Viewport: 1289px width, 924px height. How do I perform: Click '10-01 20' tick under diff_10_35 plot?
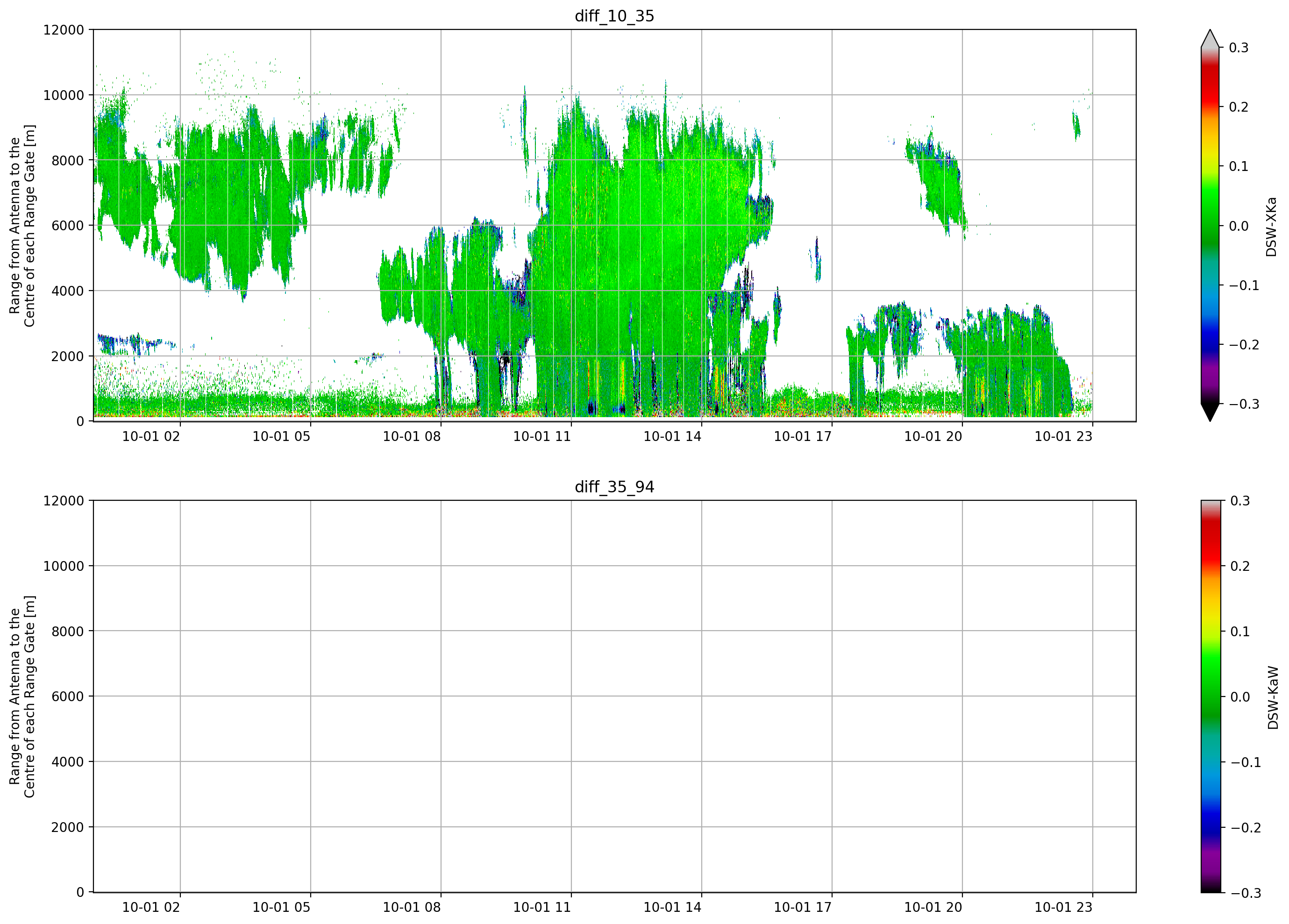(933, 436)
